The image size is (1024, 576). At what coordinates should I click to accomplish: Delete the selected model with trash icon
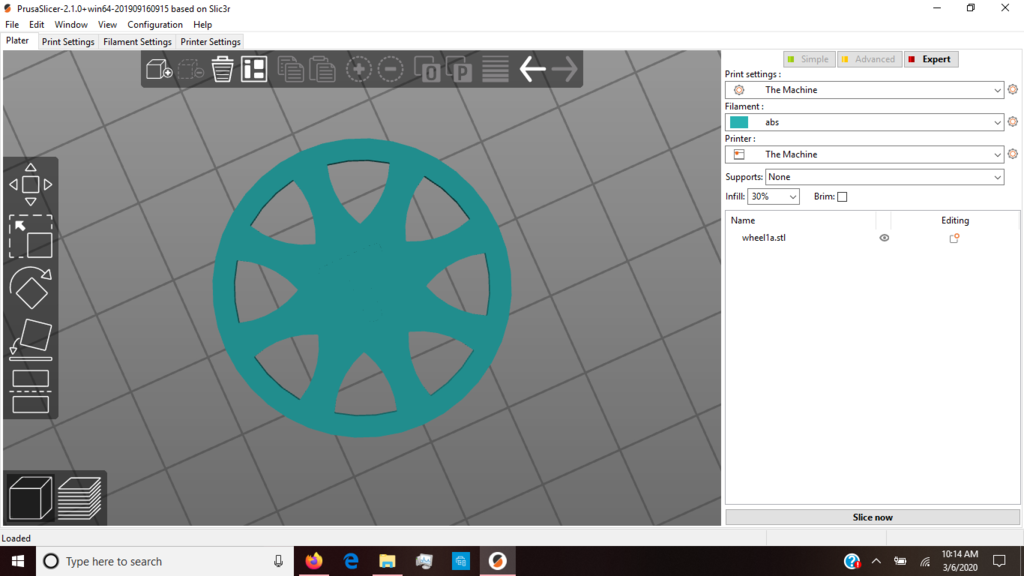click(x=221, y=68)
